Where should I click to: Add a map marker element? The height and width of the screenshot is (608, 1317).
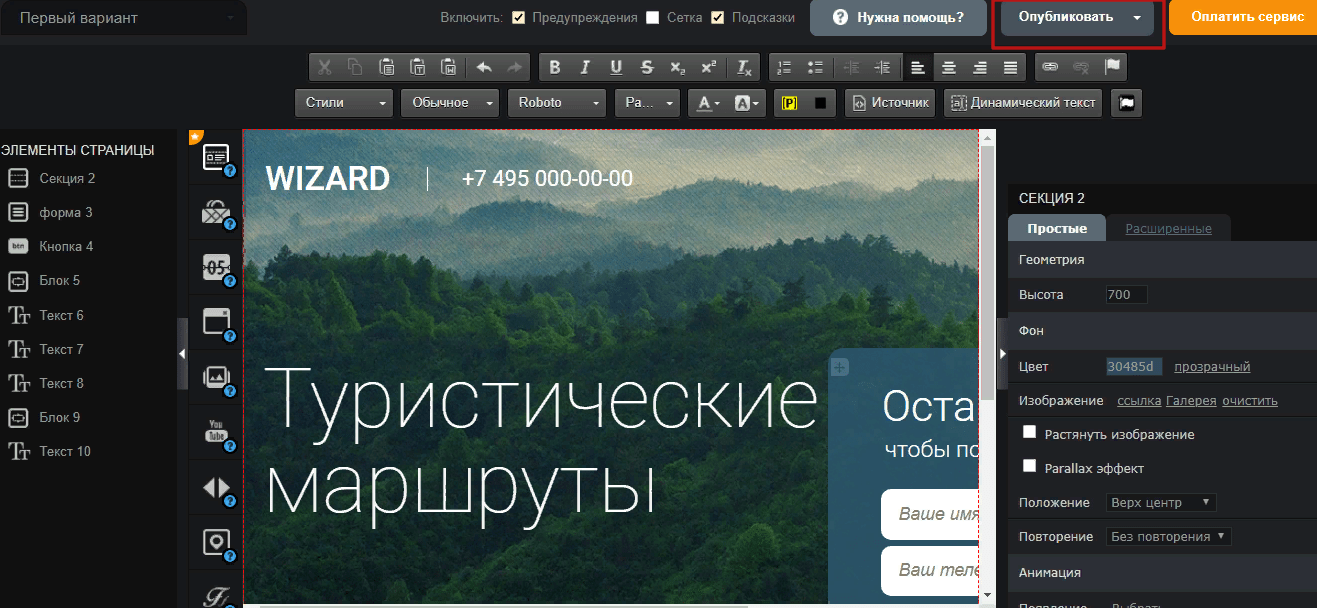[x=217, y=542]
